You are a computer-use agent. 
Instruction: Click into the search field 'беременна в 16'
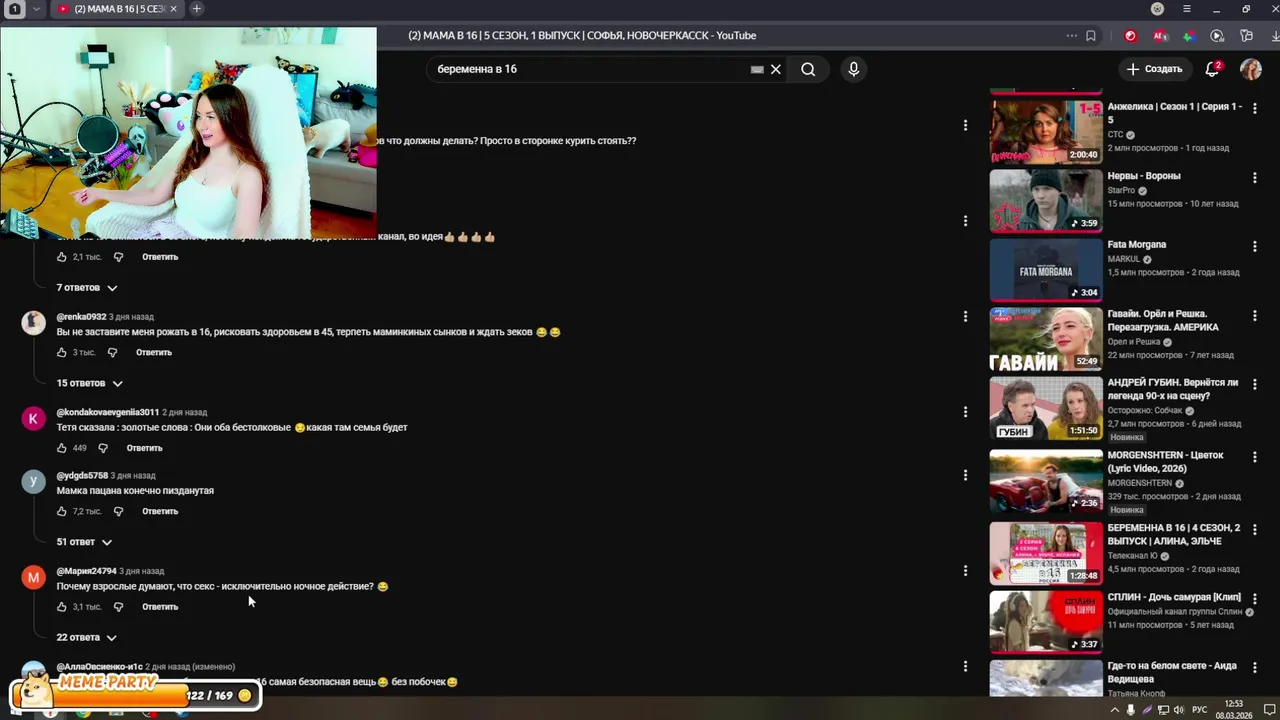[590, 69]
